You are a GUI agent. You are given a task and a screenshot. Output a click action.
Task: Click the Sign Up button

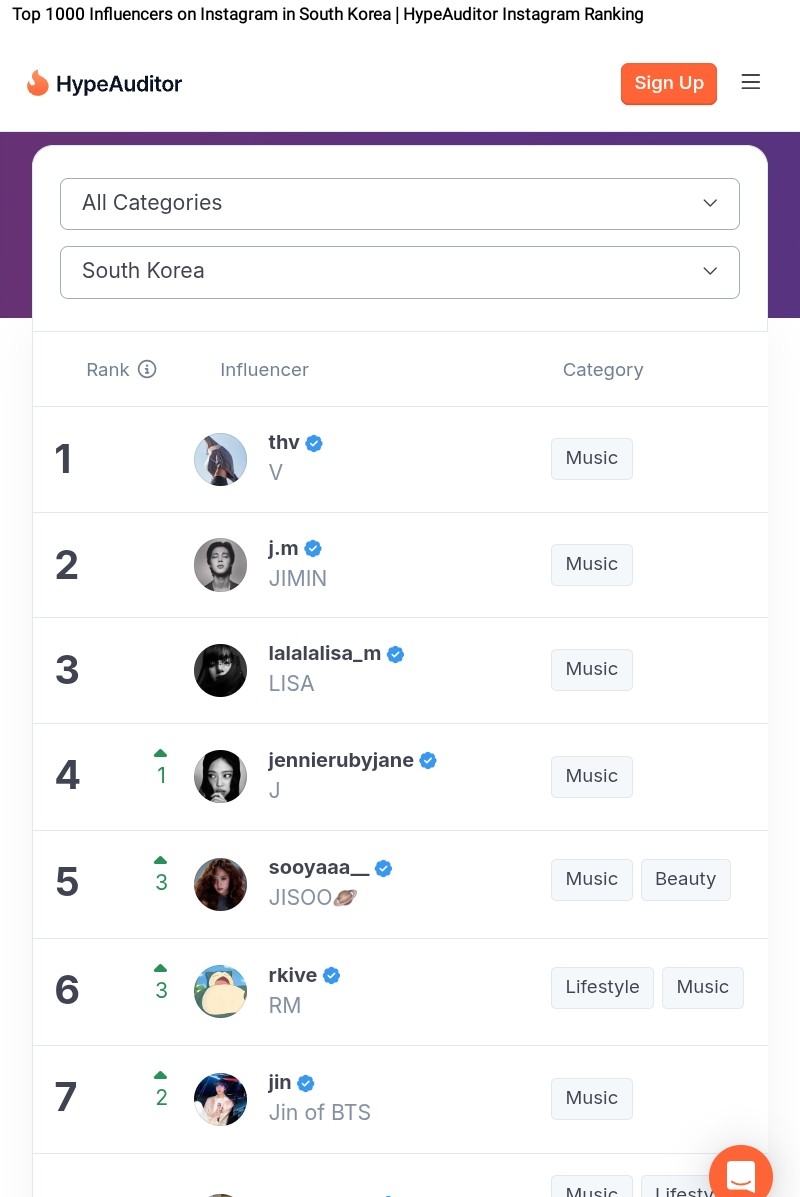coord(669,83)
